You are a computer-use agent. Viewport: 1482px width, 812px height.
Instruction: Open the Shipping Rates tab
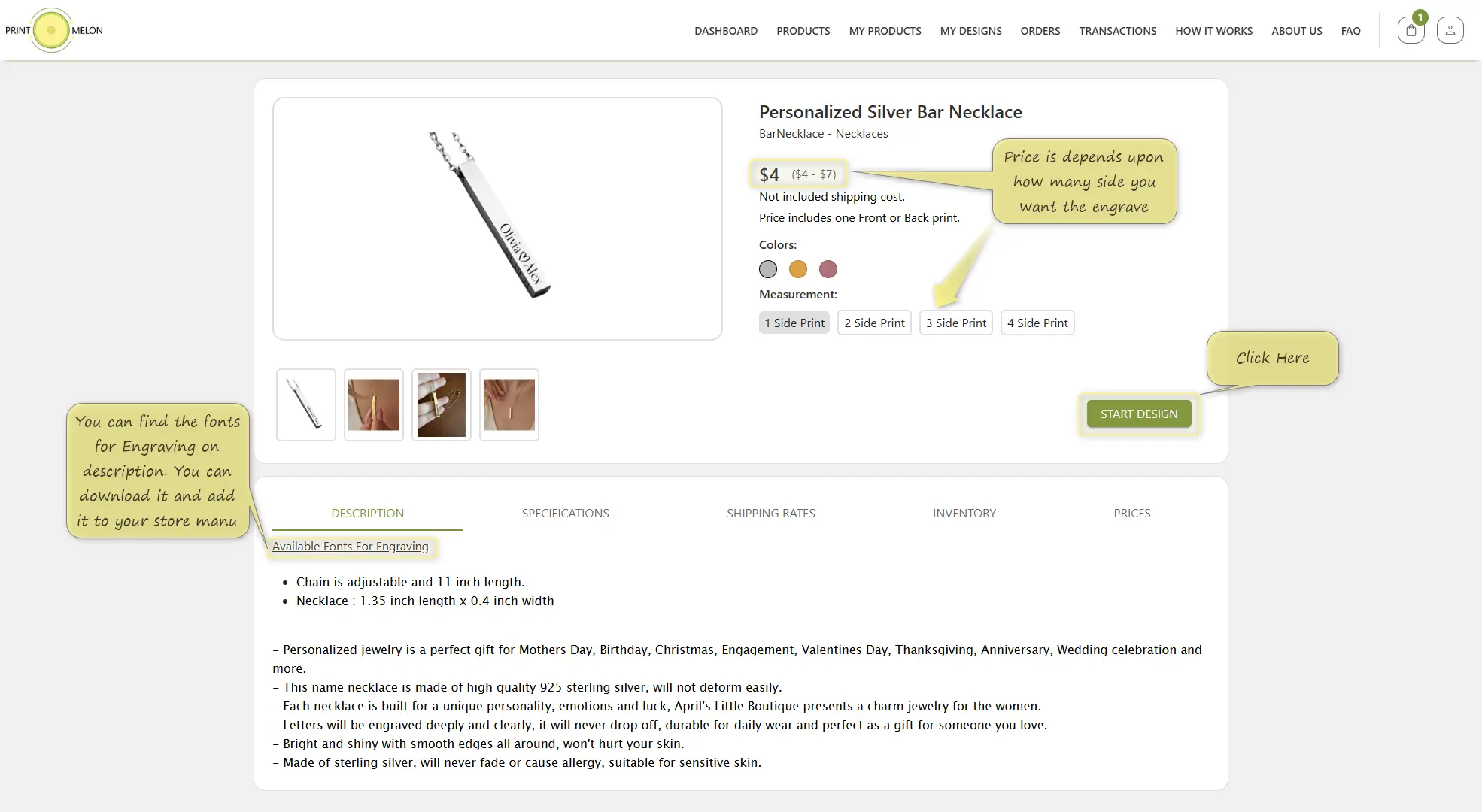(x=771, y=513)
